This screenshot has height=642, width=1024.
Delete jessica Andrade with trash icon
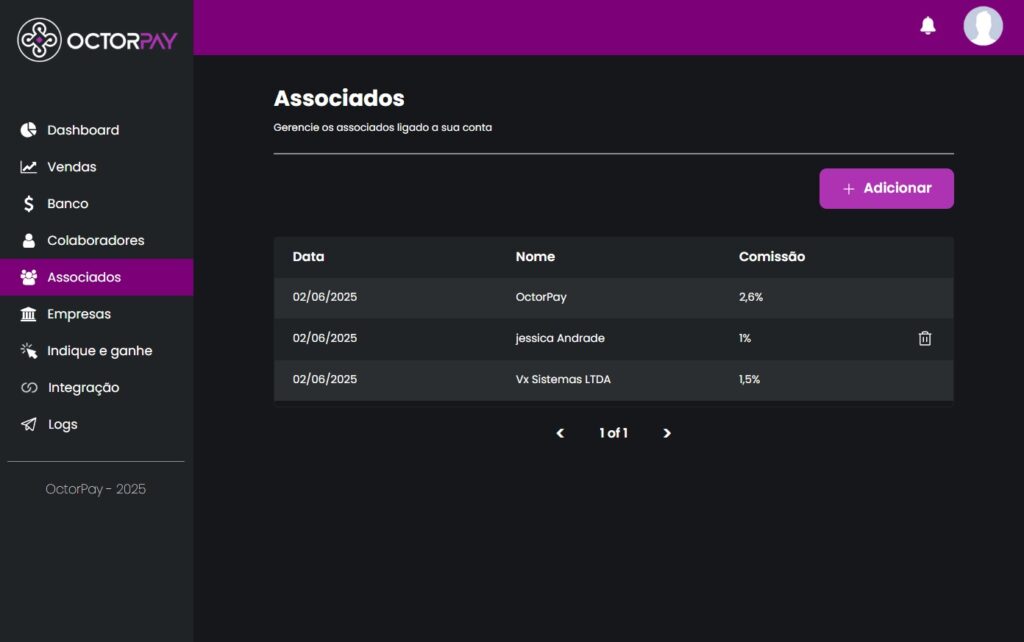[x=925, y=338]
